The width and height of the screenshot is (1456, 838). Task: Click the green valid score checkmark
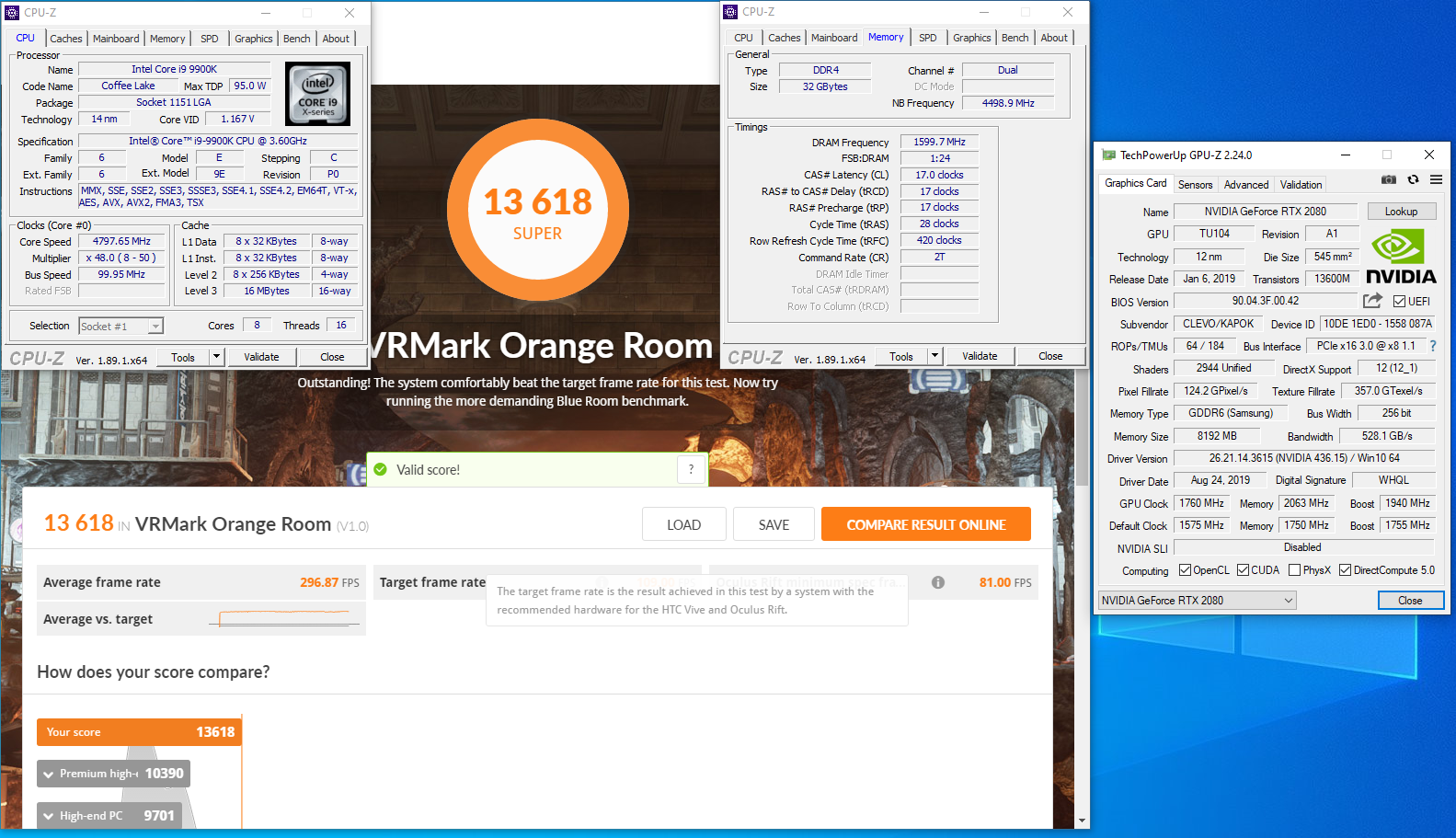tap(380, 470)
